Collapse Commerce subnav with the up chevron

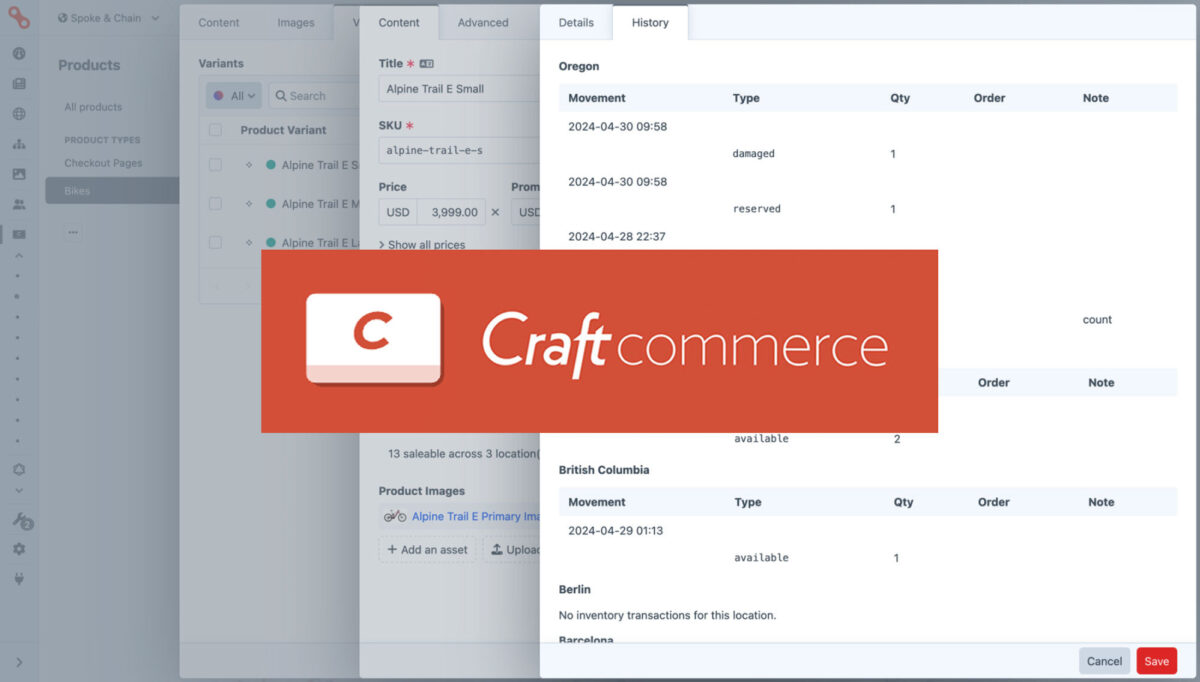[x=19, y=256]
